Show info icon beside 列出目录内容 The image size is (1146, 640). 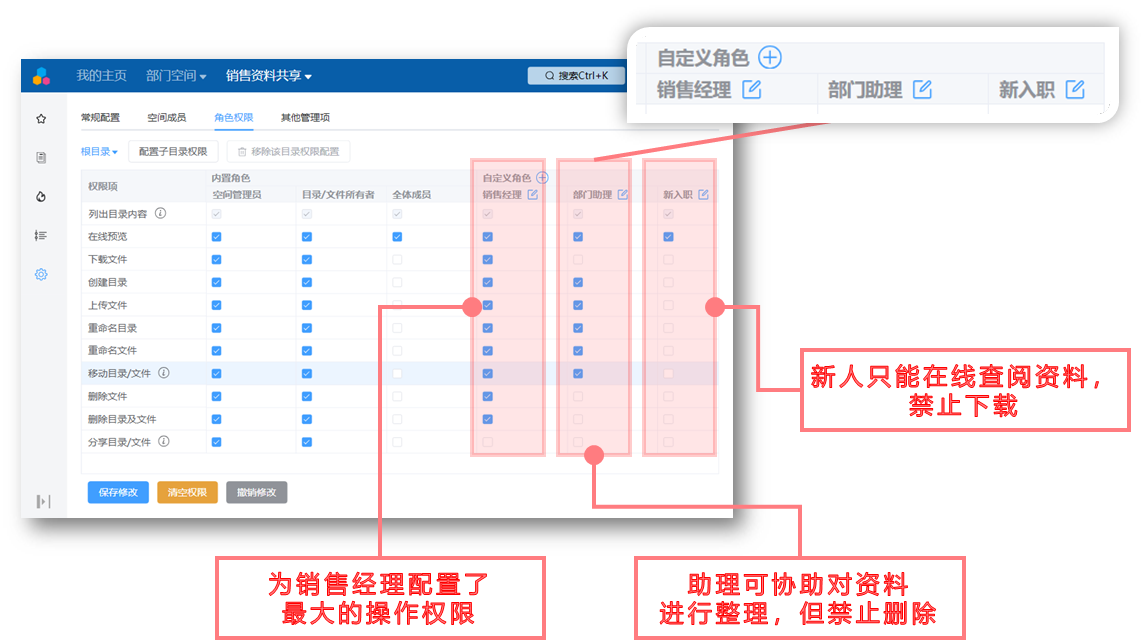pos(160,213)
